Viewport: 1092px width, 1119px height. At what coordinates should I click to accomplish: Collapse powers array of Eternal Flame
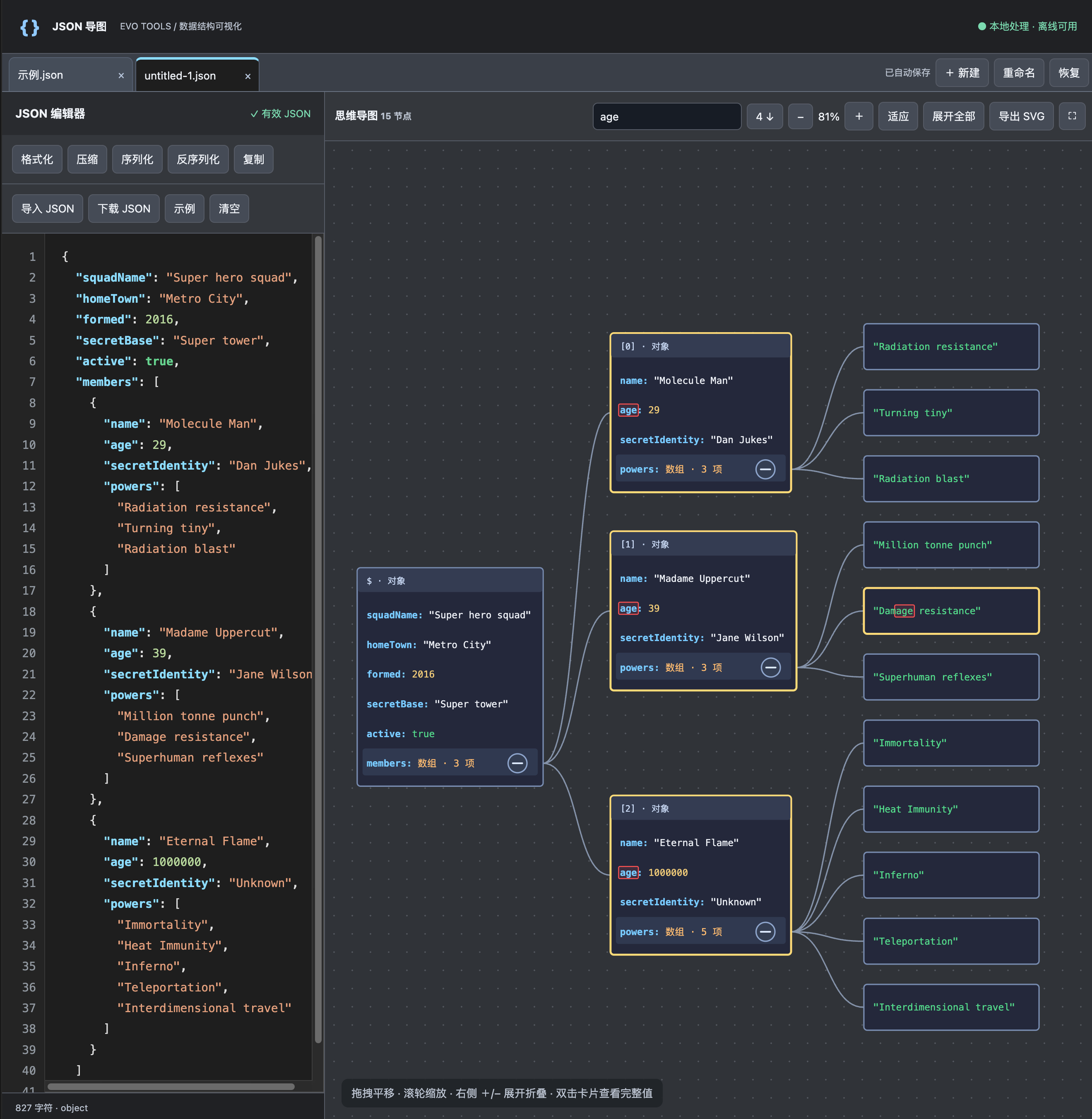765,932
